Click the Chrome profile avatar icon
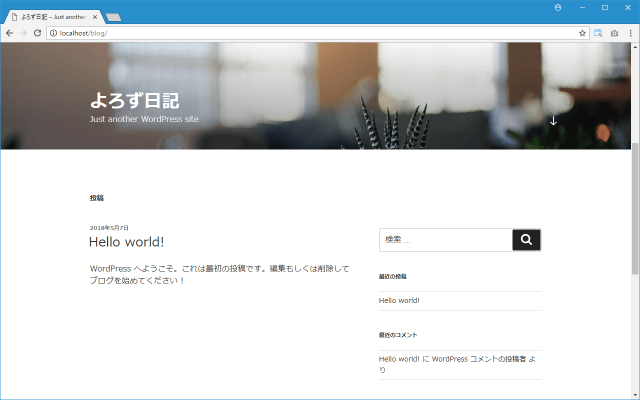 (x=558, y=7)
